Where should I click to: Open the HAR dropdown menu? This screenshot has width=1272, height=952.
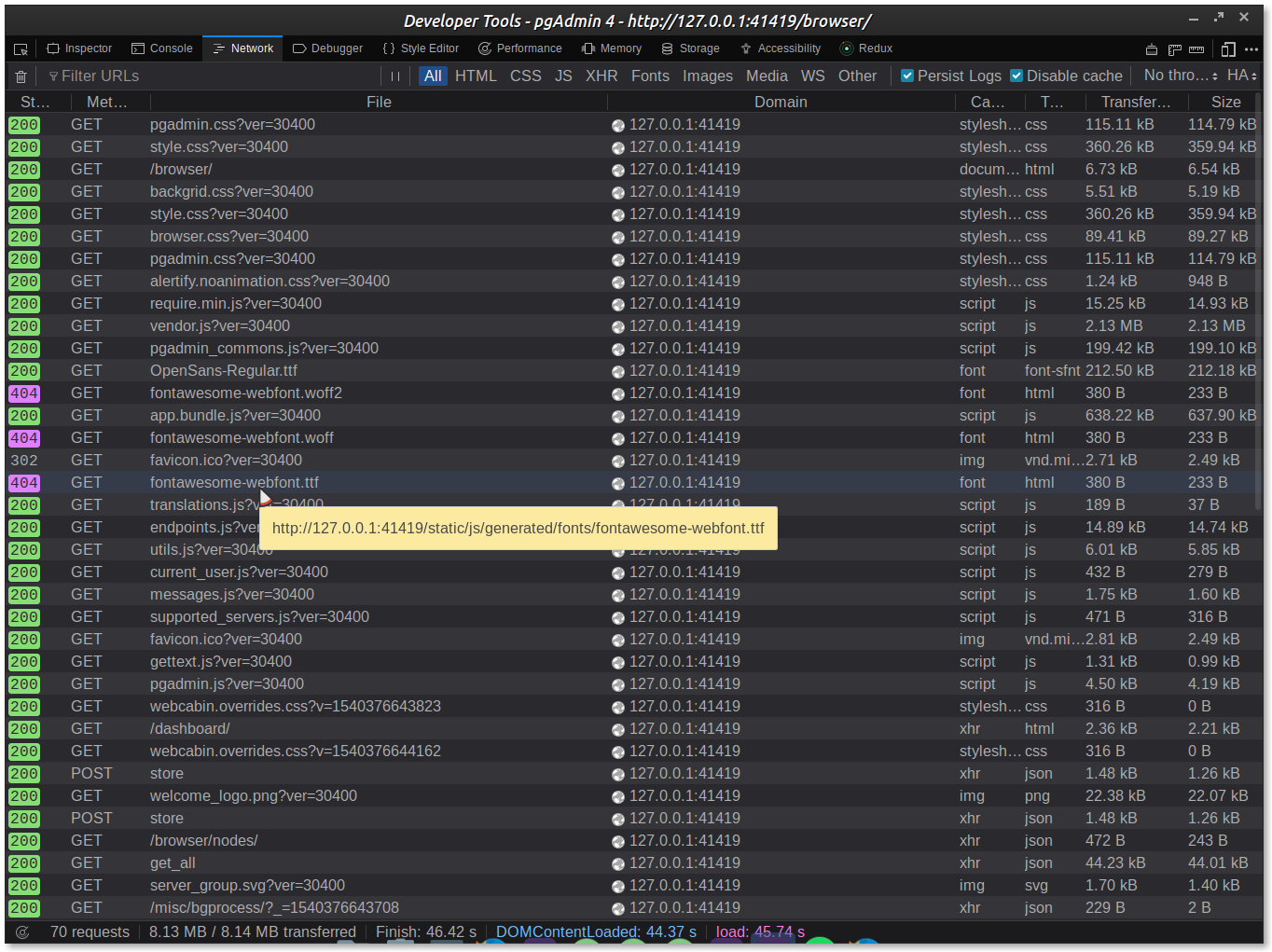1241,76
